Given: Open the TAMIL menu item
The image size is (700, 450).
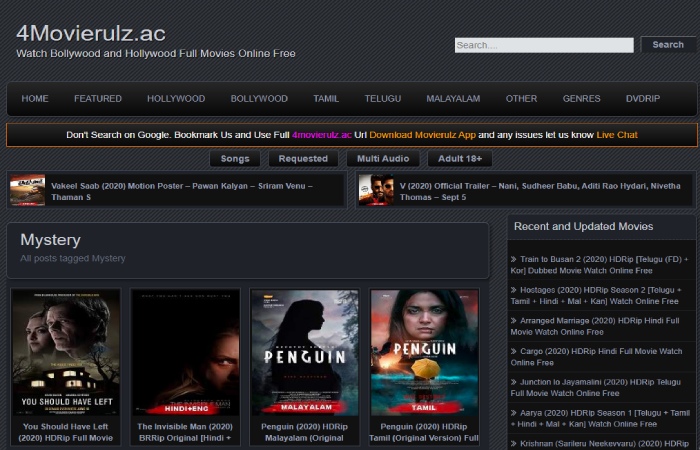Looking at the screenshot, I should coord(326,99).
